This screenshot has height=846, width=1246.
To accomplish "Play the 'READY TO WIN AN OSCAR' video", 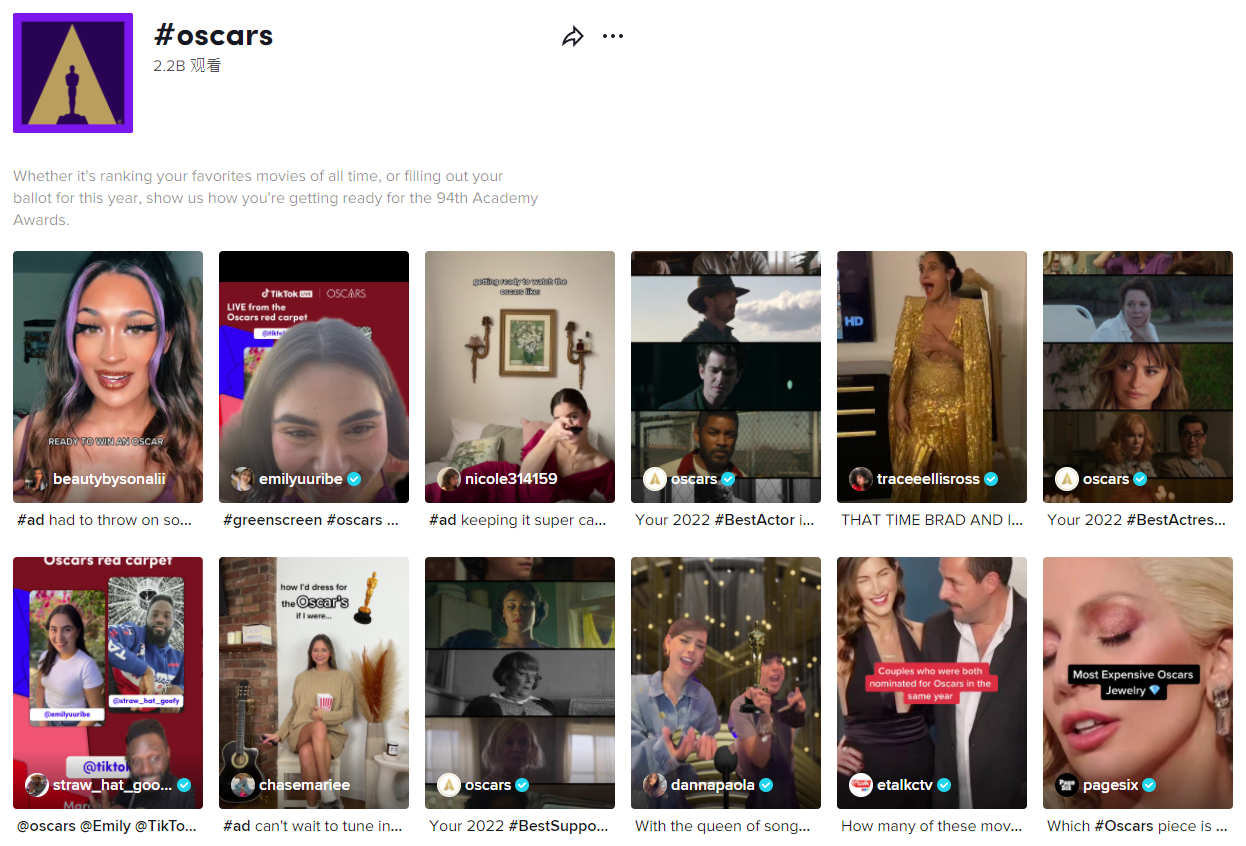I will pyautogui.click(x=108, y=377).
